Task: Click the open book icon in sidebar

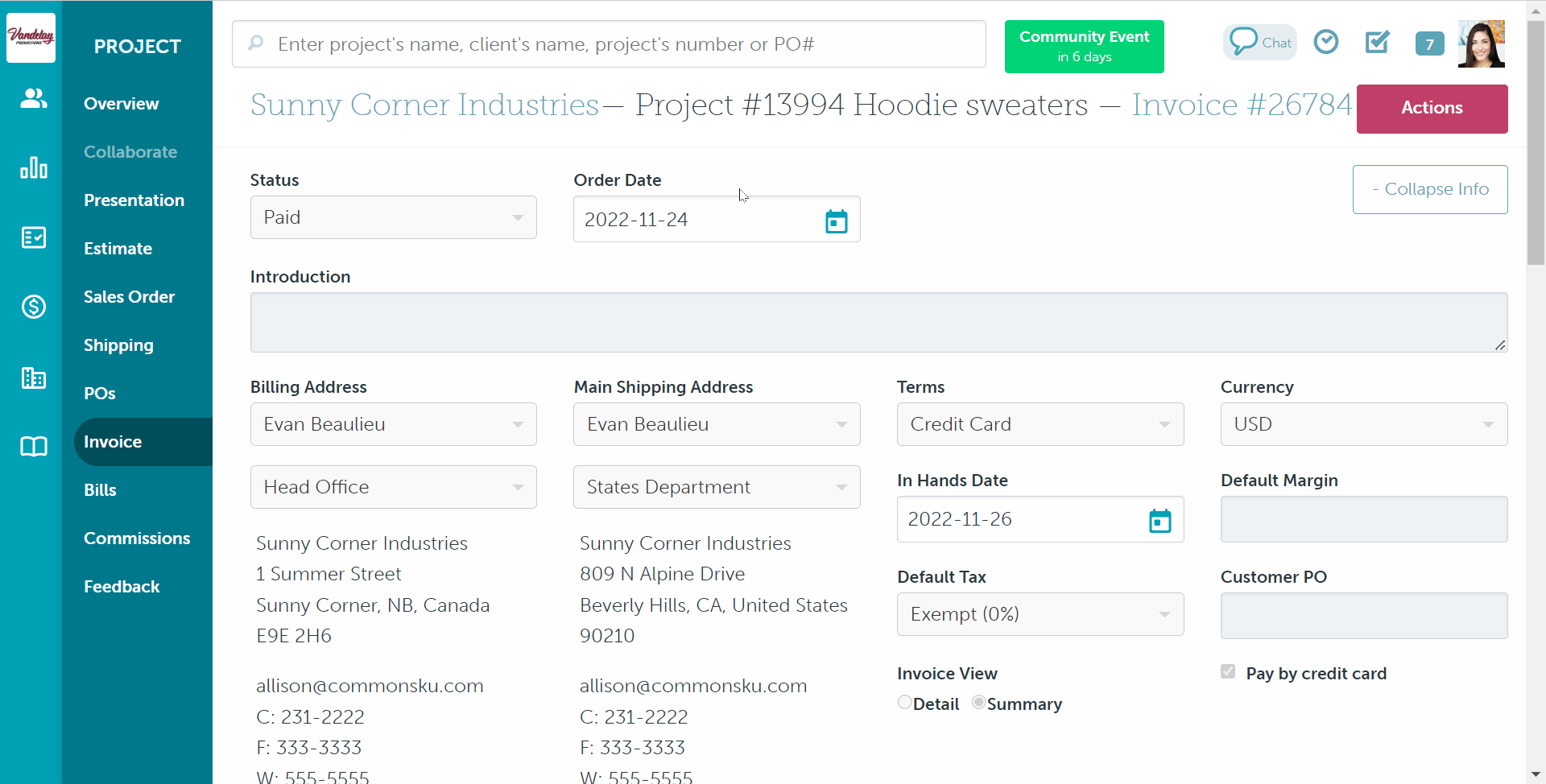Action: point(33,447)
